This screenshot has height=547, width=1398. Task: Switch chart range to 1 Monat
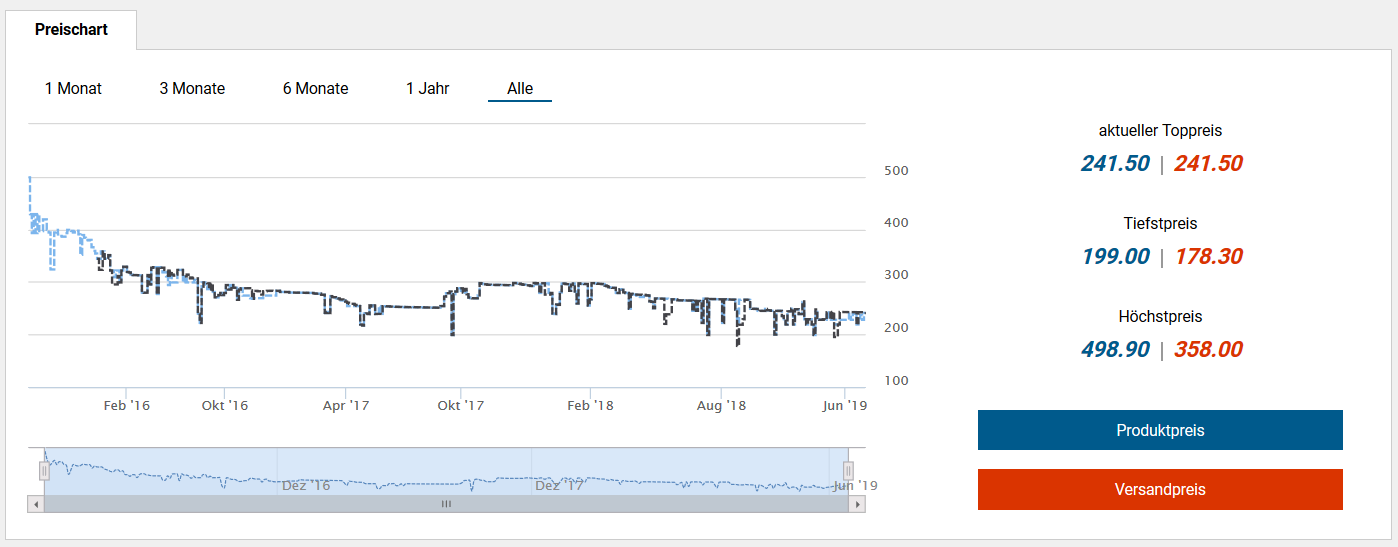(x=73, y=89)
